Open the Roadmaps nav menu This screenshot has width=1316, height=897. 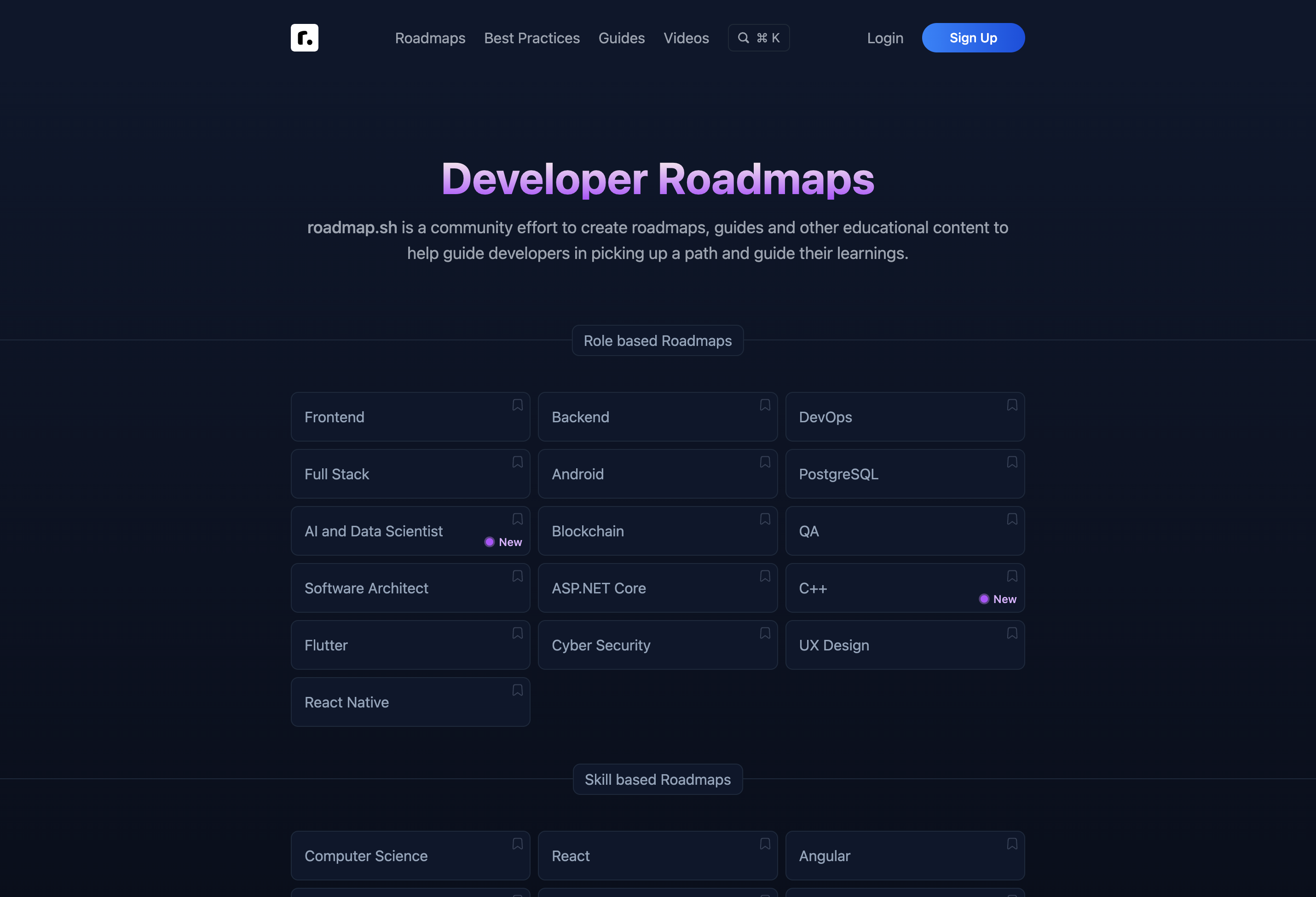coord(430,38)
